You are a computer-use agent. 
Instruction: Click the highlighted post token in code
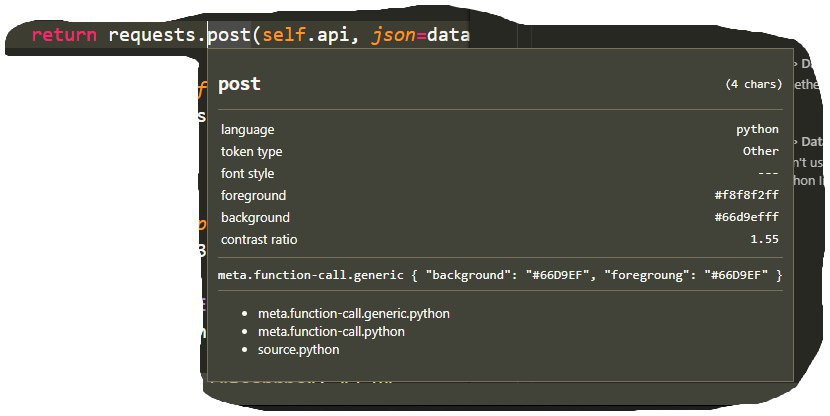pos(229,35)
